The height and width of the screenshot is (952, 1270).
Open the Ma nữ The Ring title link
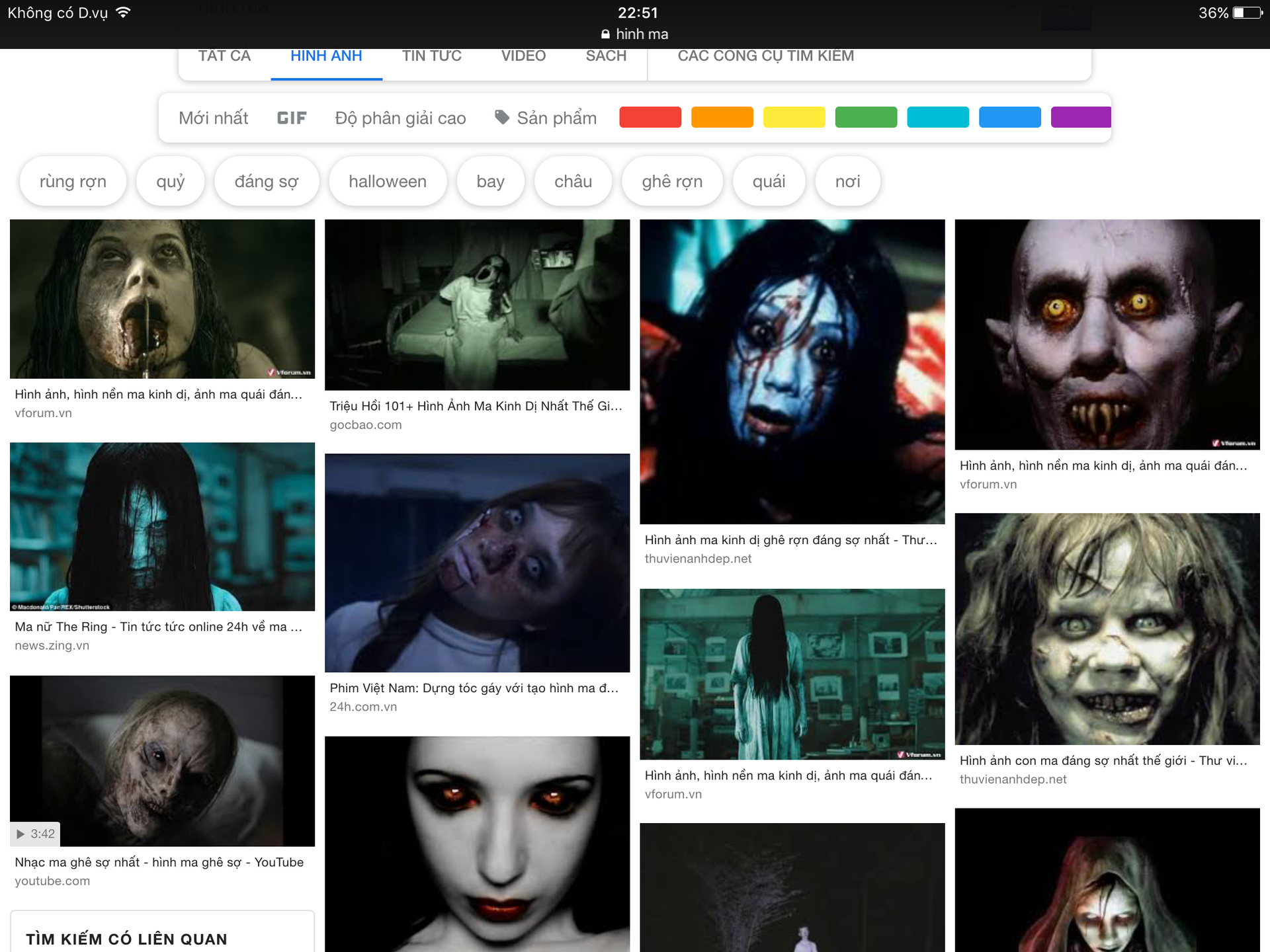click(x=158, y=627)
